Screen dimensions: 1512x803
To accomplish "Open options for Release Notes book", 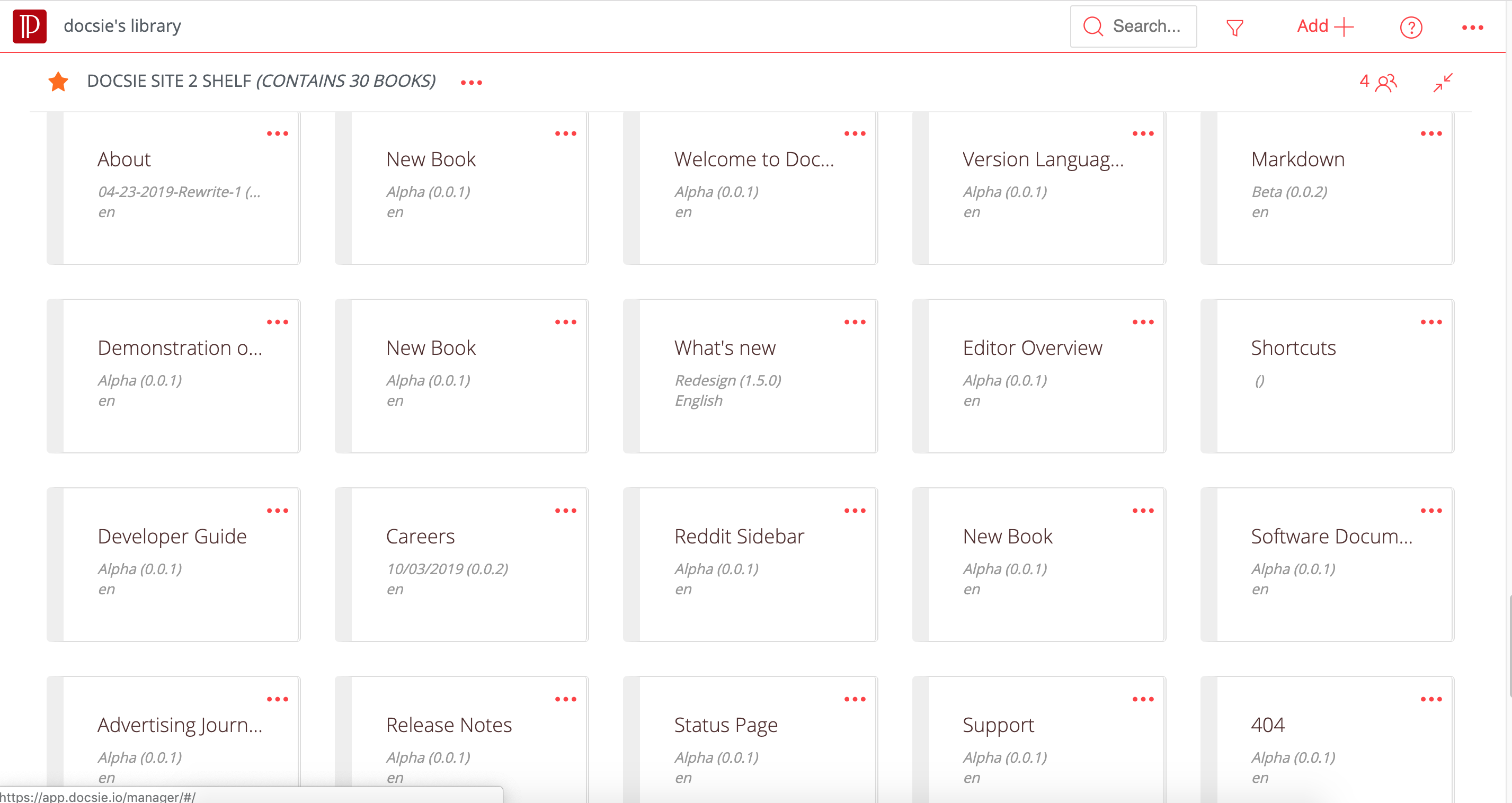I will (566, 699).
